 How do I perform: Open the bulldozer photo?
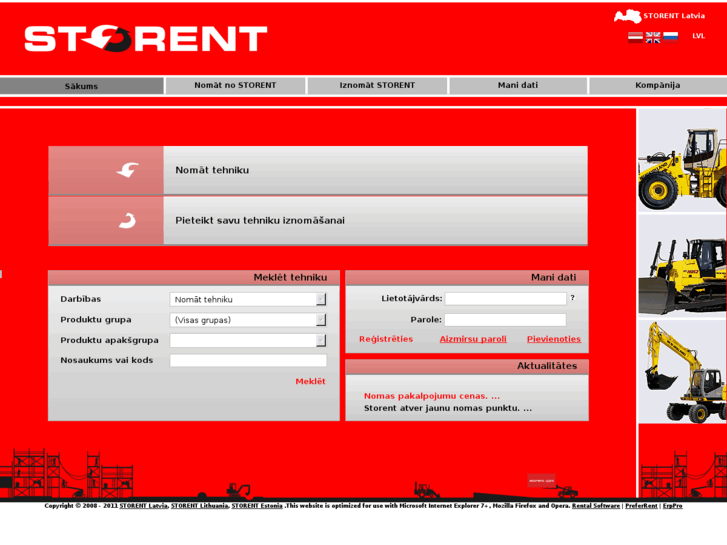682,266
